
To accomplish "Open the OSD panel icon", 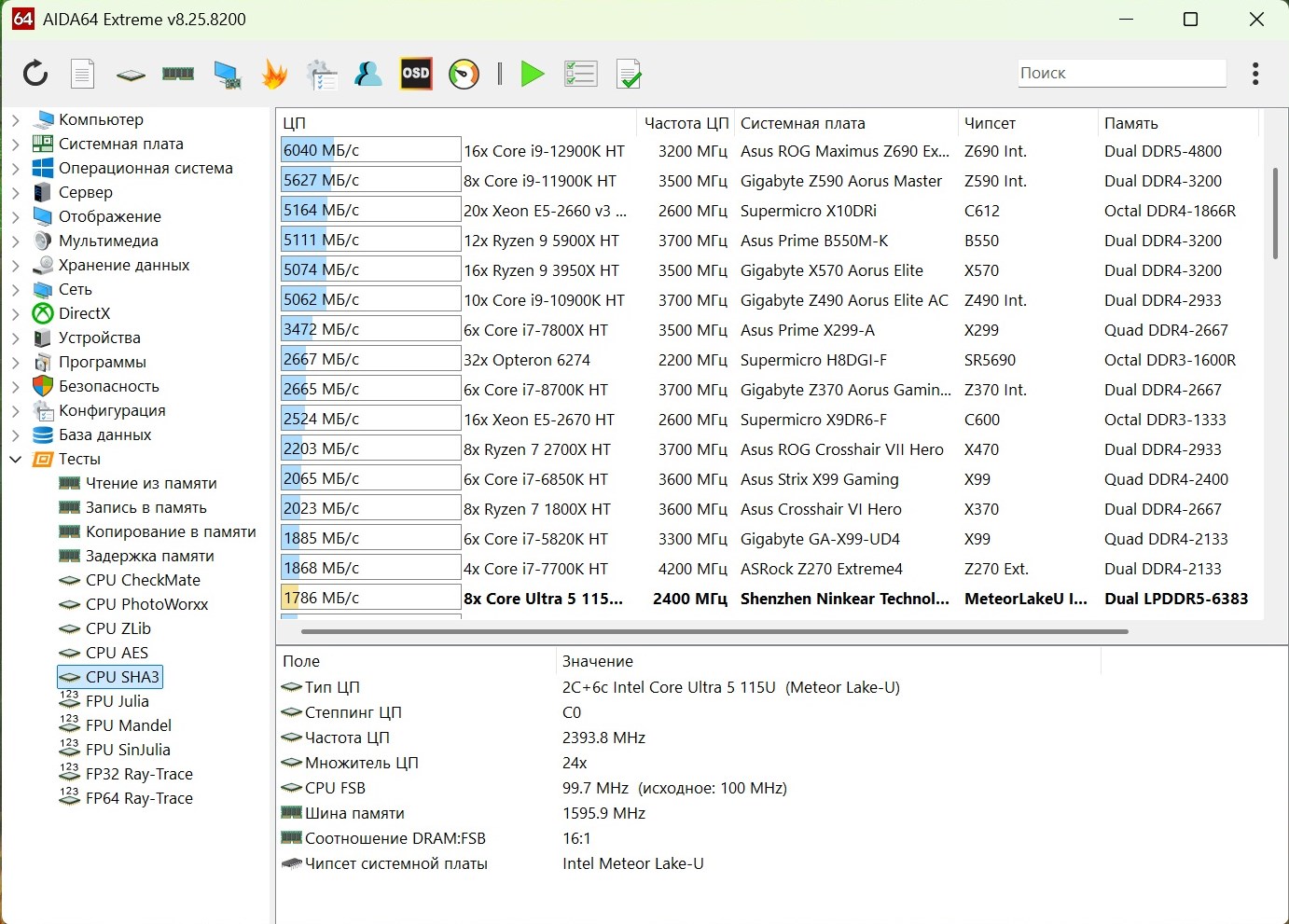I will pos(416,74).
